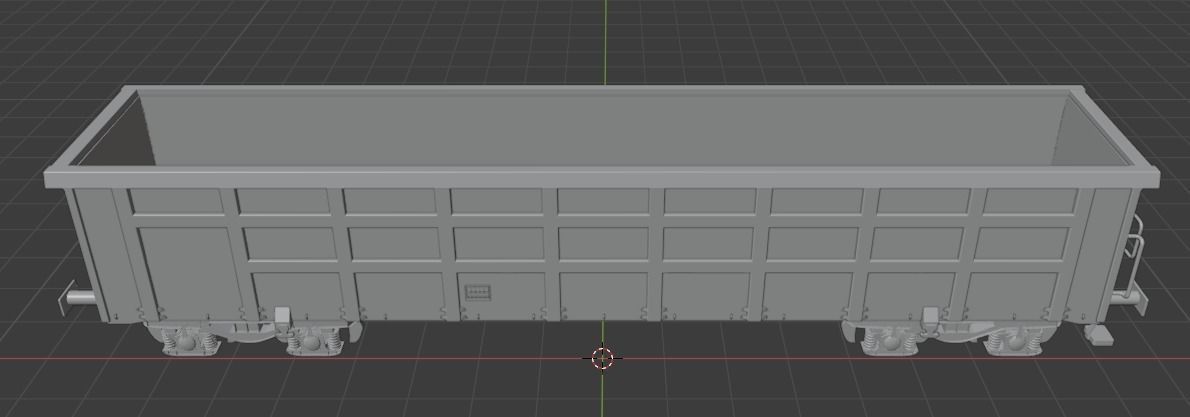Click the 3D cursor at the origin

(603, 358)
